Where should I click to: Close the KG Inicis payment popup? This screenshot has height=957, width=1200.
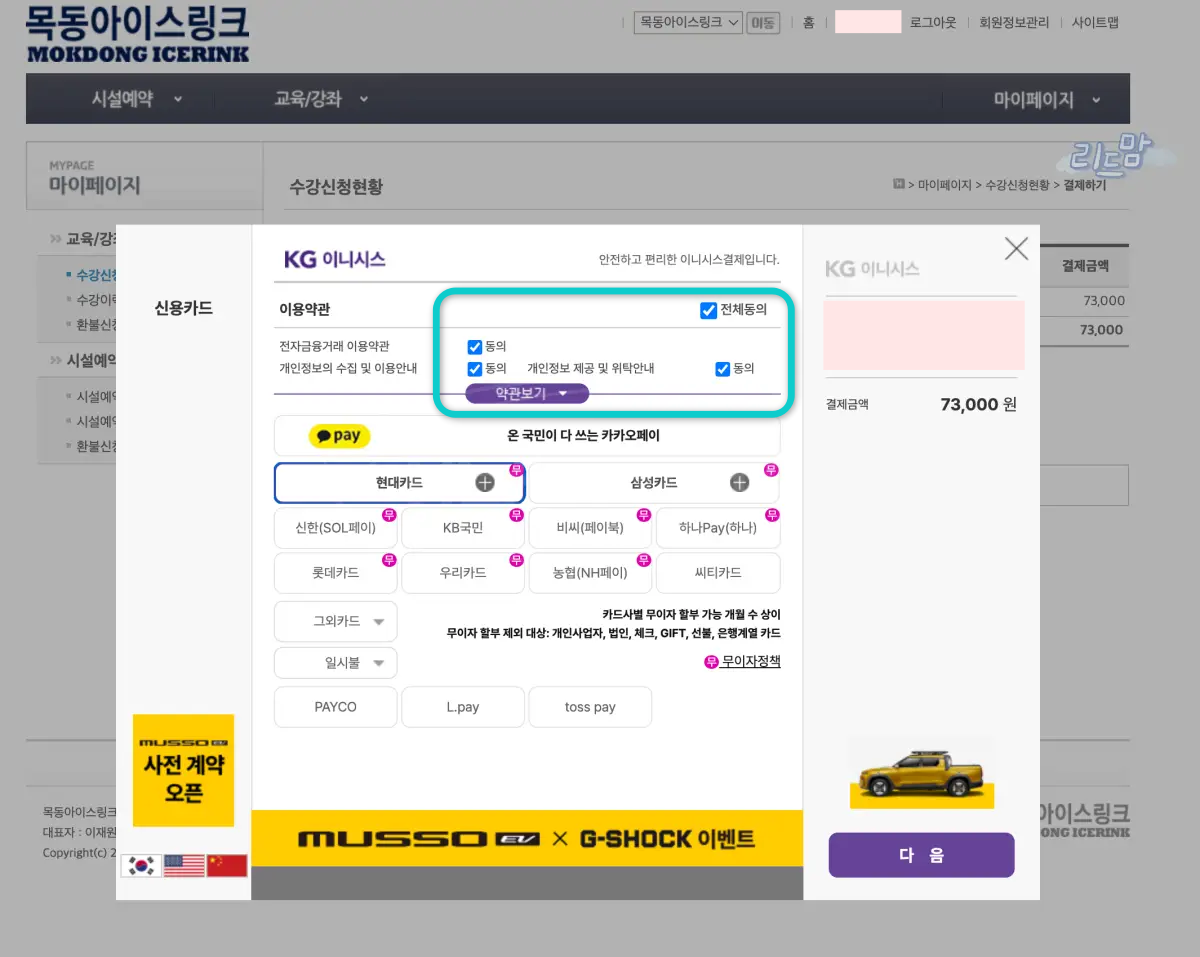[1016, 249]
